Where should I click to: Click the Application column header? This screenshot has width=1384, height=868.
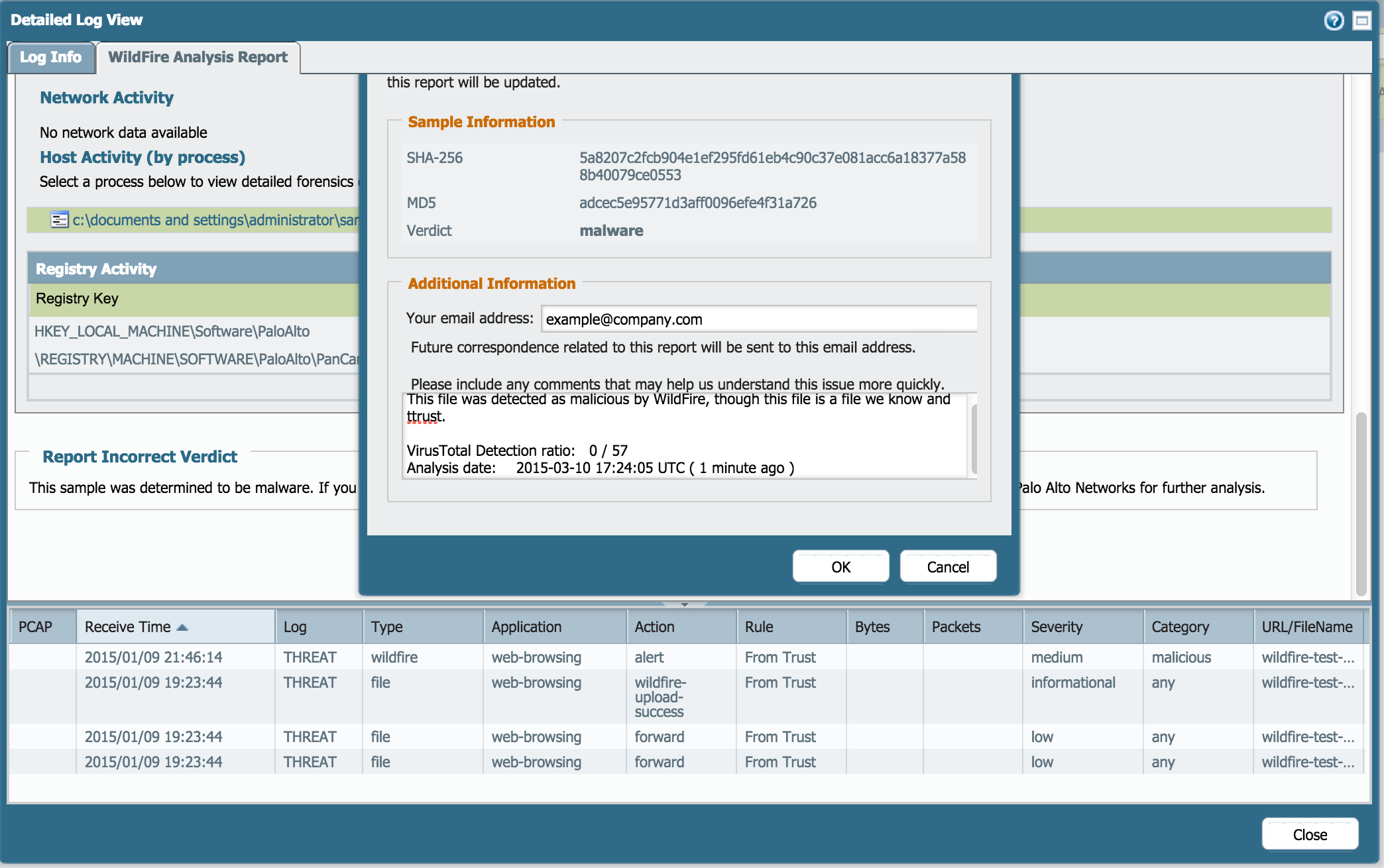526,627
